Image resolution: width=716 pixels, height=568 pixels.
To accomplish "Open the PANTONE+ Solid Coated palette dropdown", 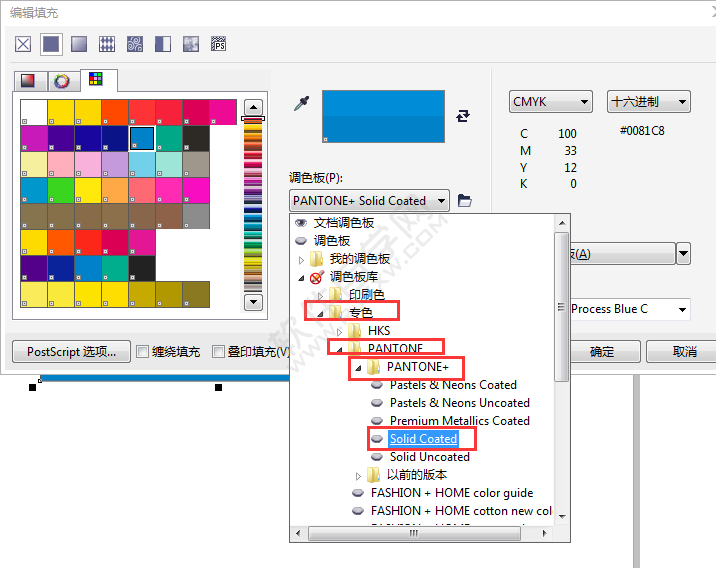I will click(369, 200).
